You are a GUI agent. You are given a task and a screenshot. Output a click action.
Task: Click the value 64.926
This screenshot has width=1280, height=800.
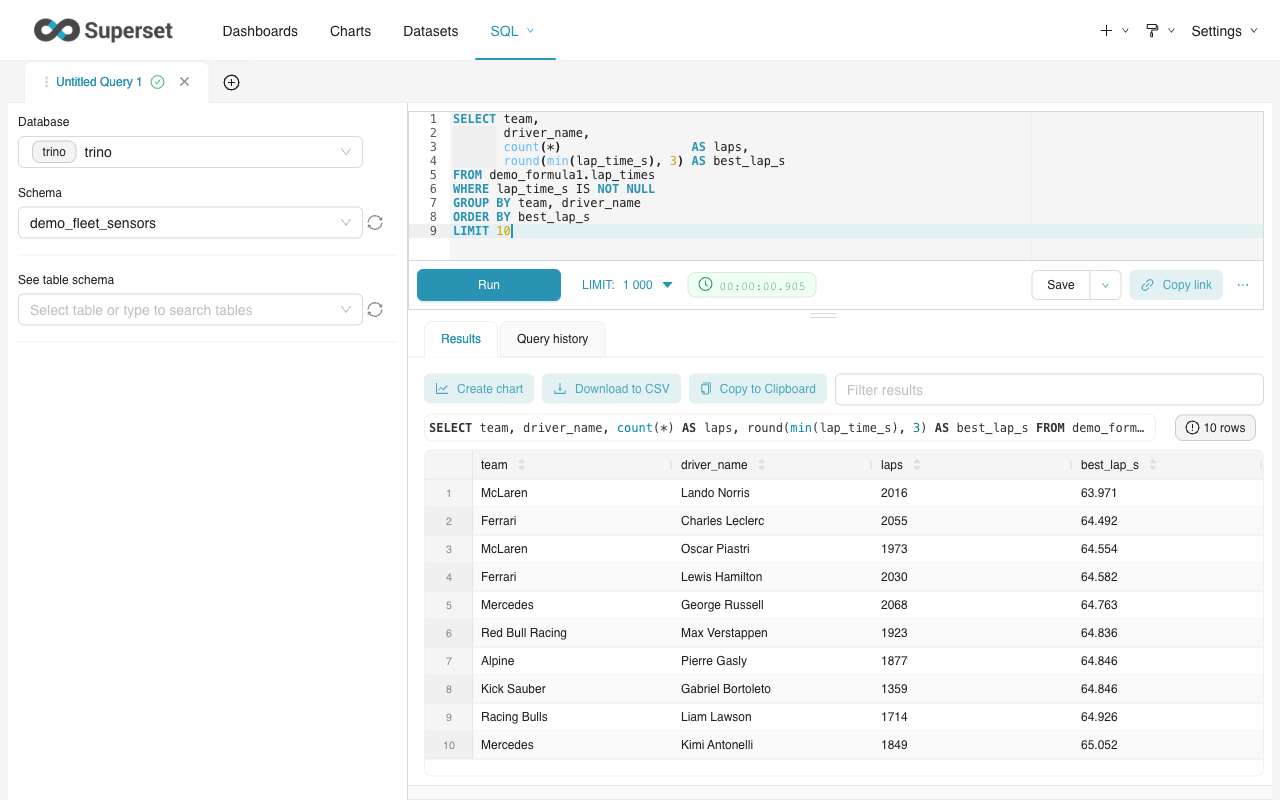tap(1099, 717)
